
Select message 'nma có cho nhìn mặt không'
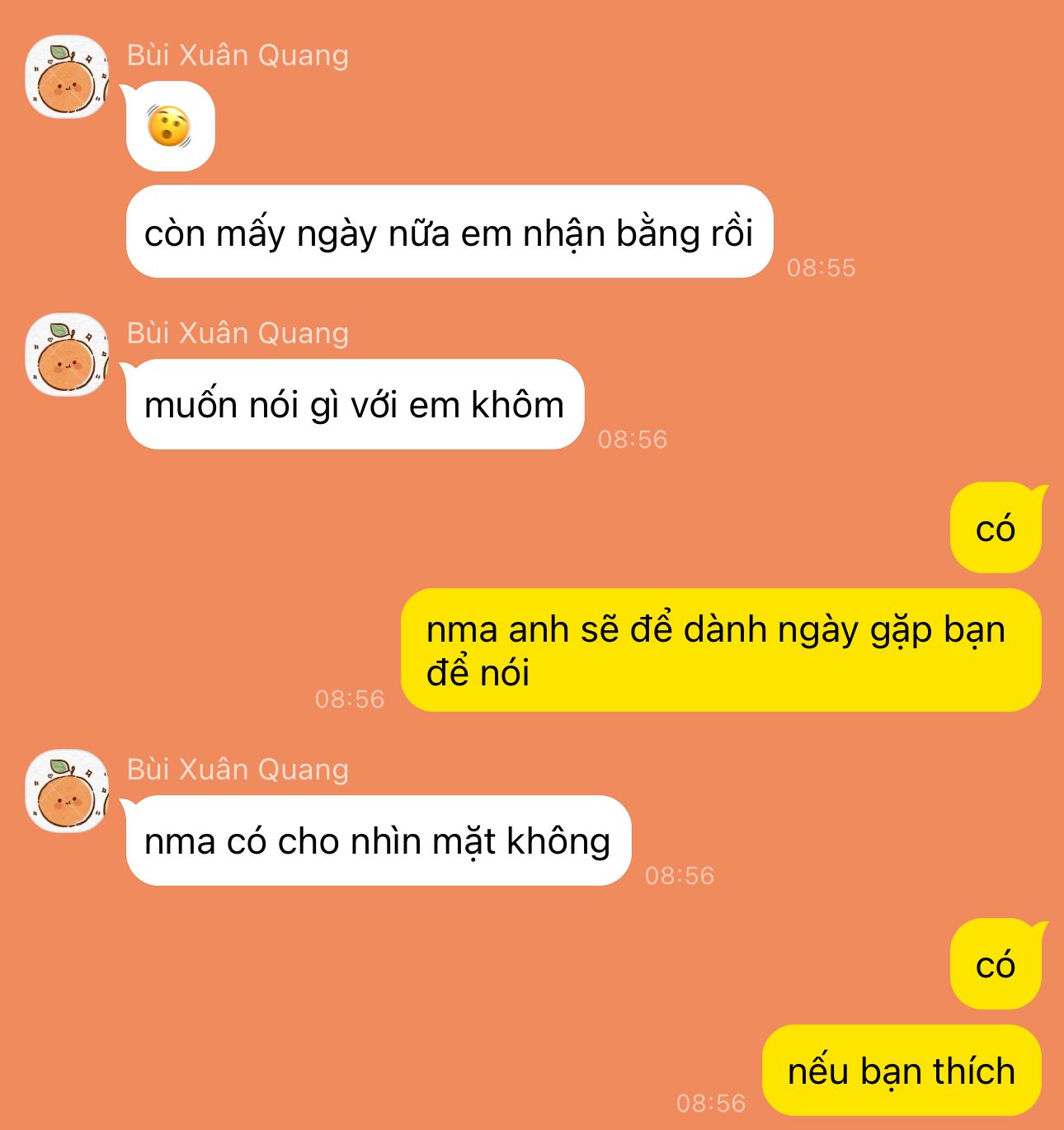[379, 840]
